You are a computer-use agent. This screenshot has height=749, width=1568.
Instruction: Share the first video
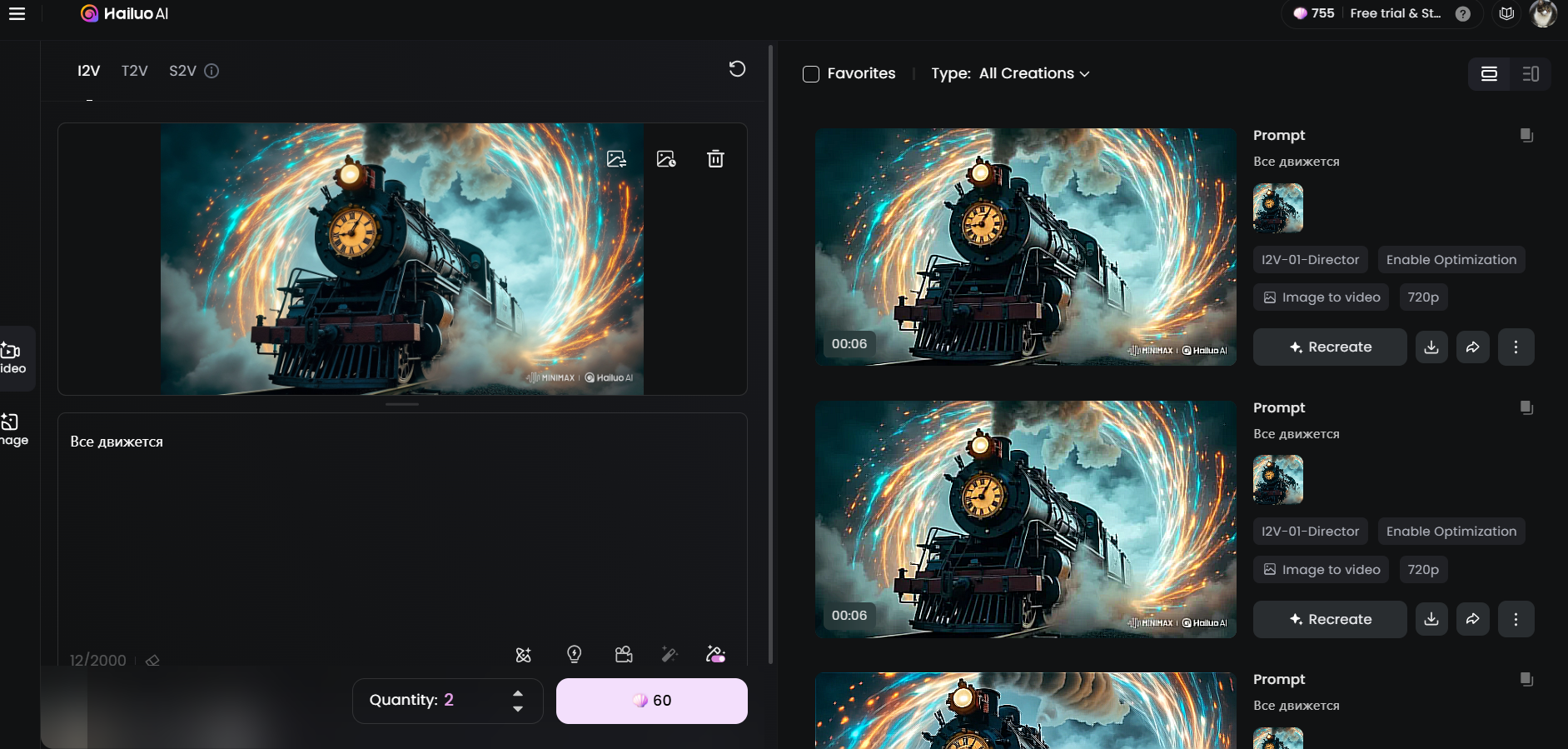pos(1473,347)
